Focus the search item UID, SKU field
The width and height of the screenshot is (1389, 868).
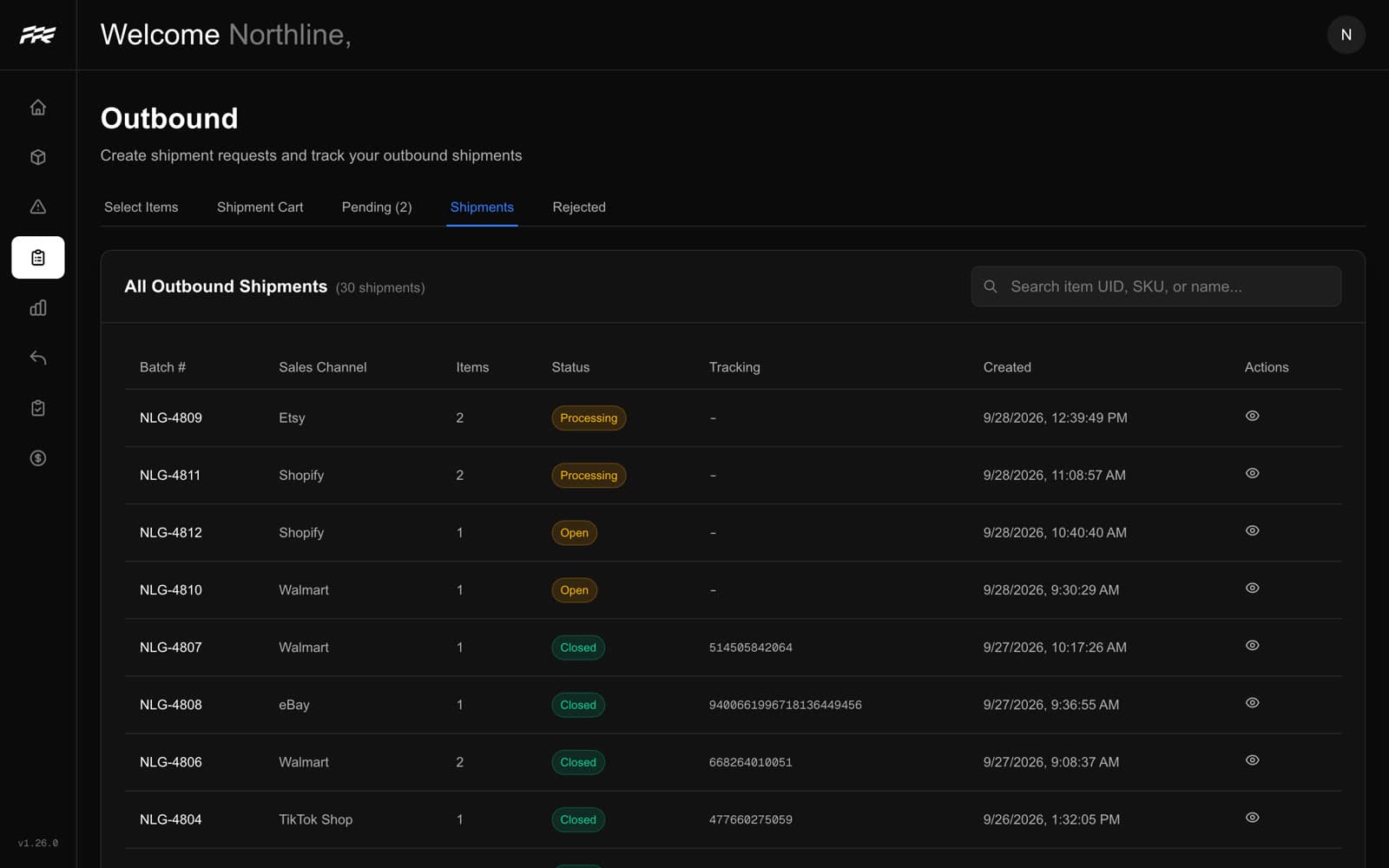click(x=1155, y=286)
